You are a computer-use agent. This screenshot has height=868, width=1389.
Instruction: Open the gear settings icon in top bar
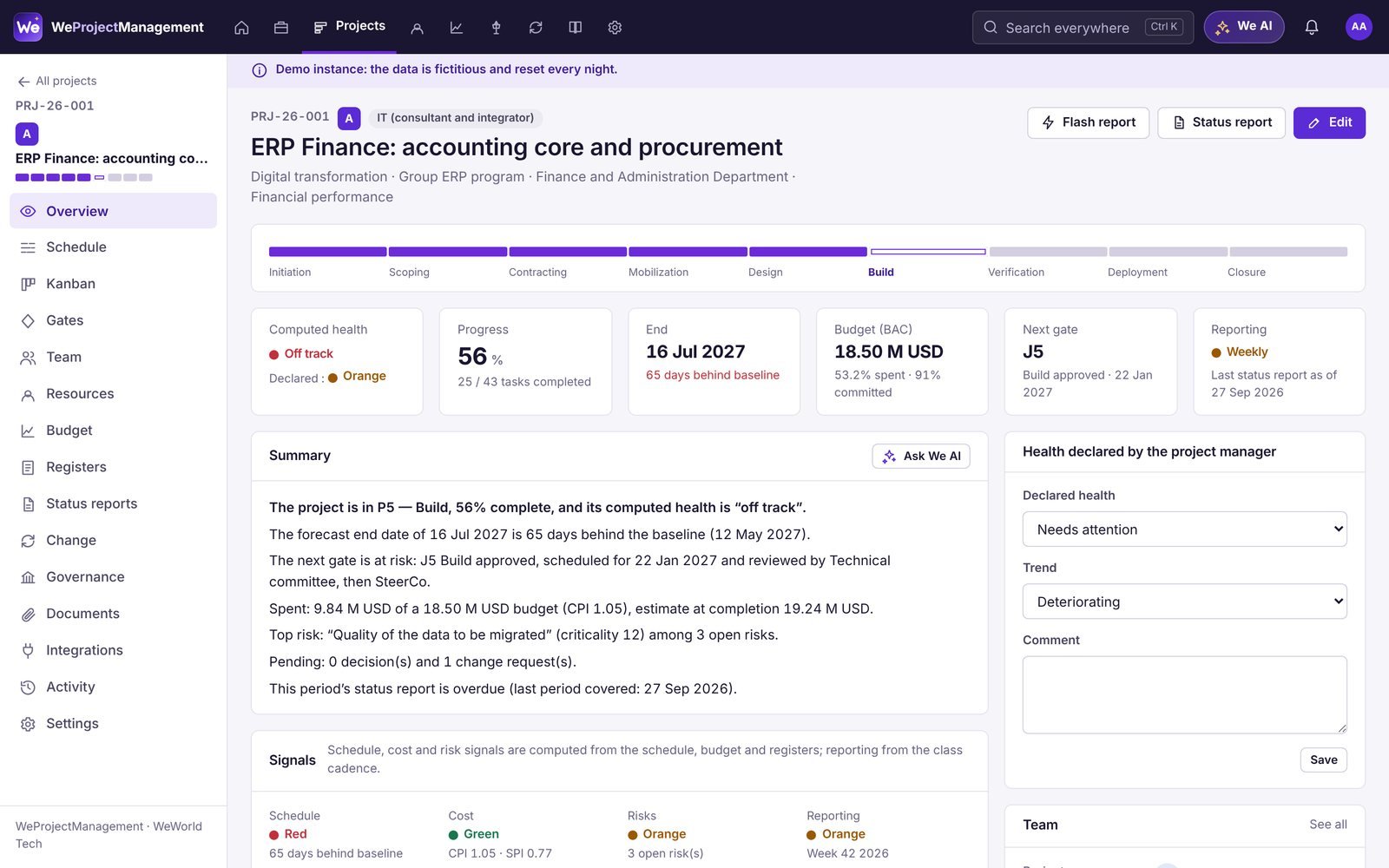[615, 27]
